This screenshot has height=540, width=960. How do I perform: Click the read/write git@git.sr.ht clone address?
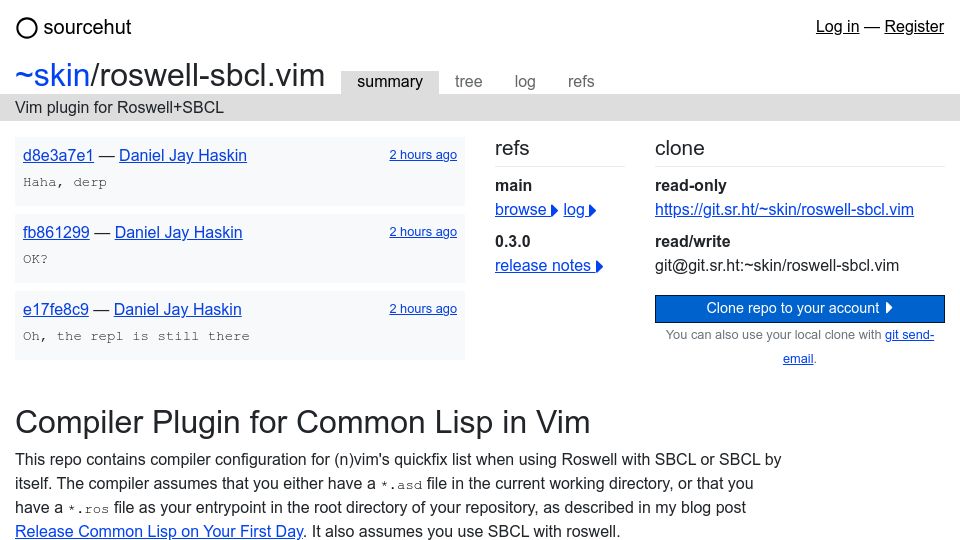coord(777,266)
